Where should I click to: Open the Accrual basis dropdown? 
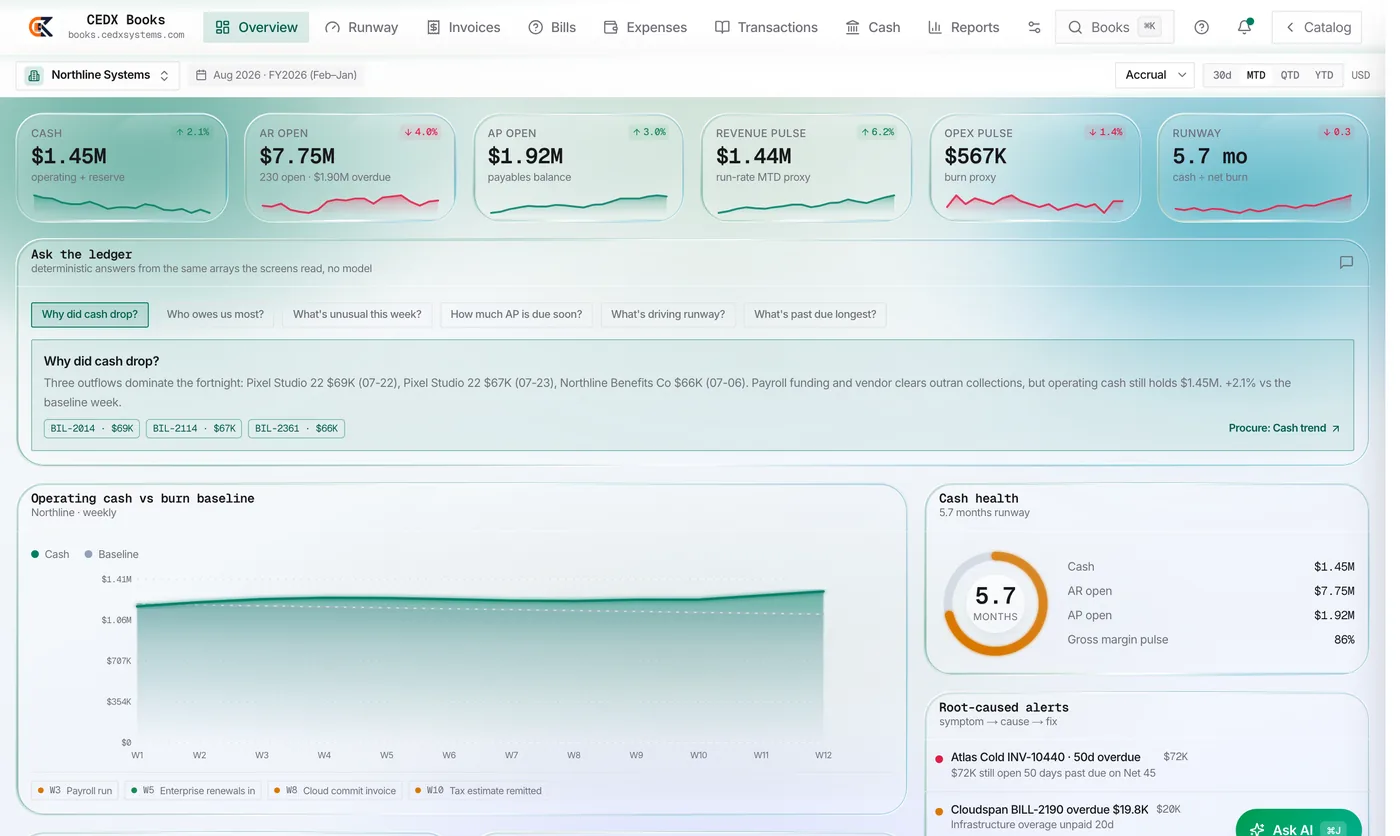(x=1155, y=75)
